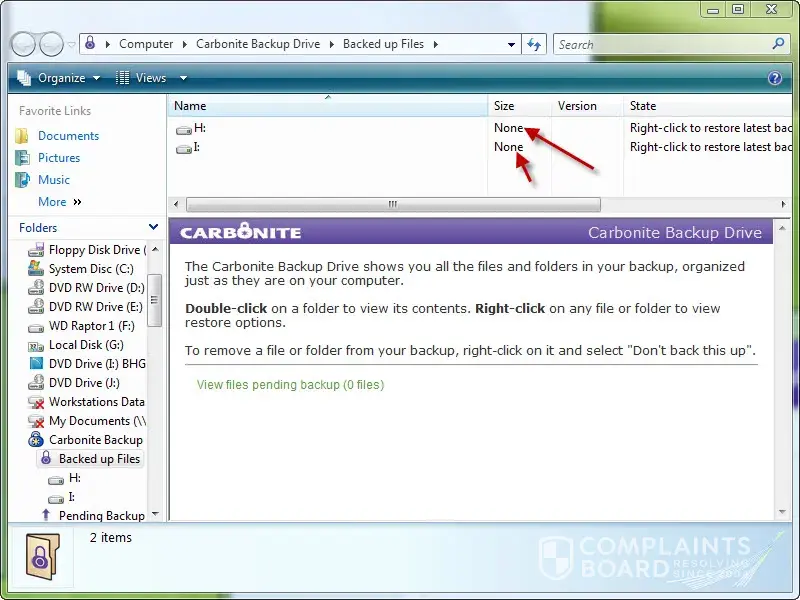This screenshot has width=800, height=600.
Task: Click the locked folder icon in details pane
Action: [42, 557]
